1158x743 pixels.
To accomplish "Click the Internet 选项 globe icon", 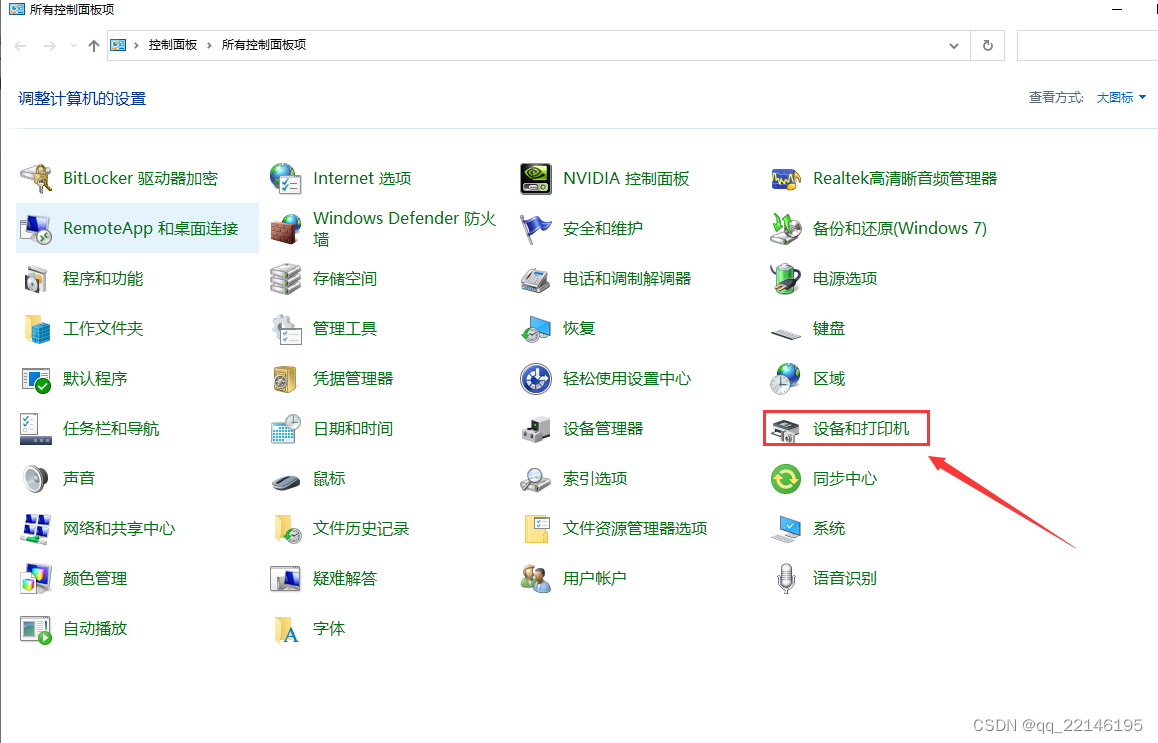I will 286,179.
